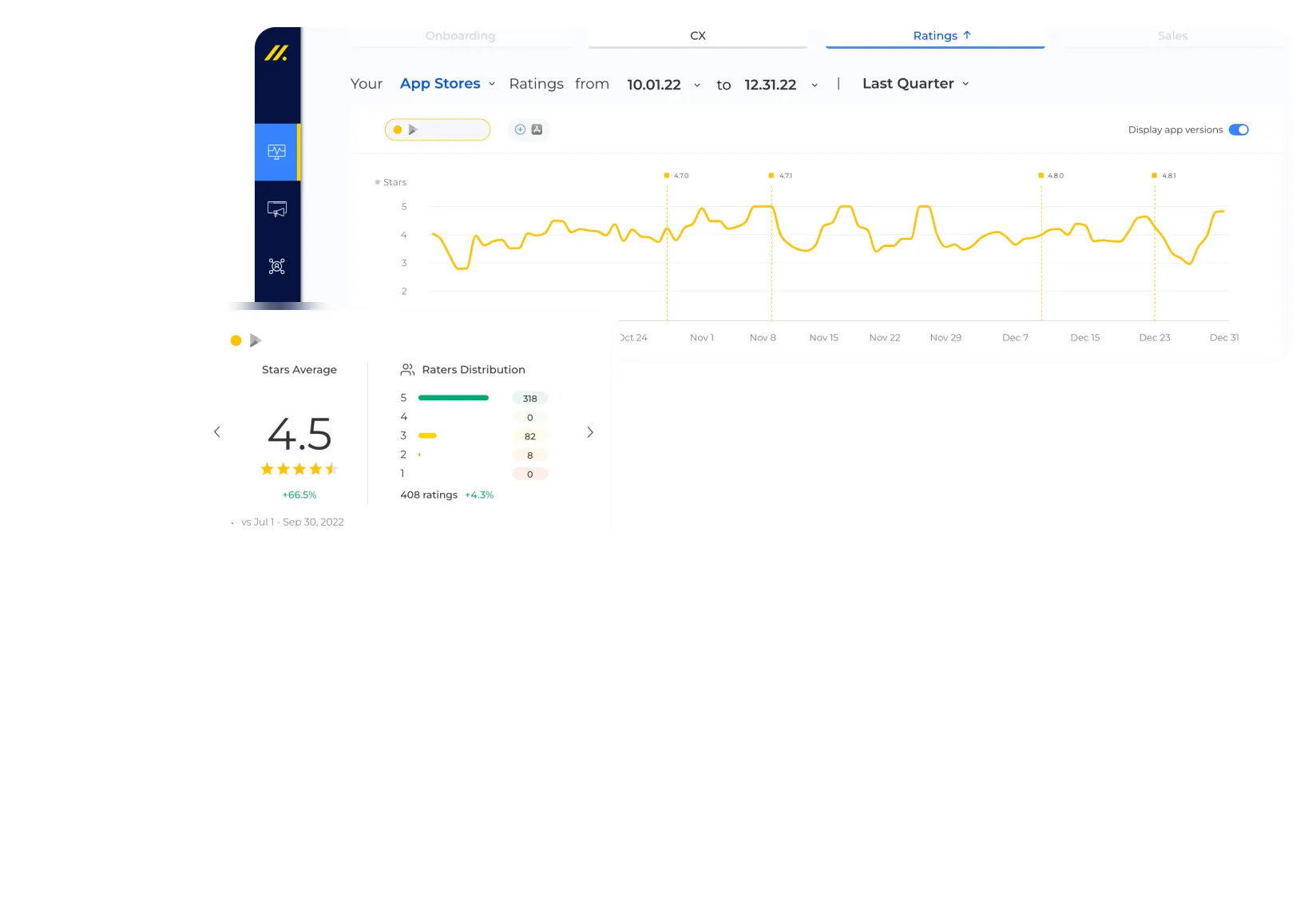Open the megaphone campaigns sidebar icon
This screenshot has width=1316, height=914.
tap(276, 209)
